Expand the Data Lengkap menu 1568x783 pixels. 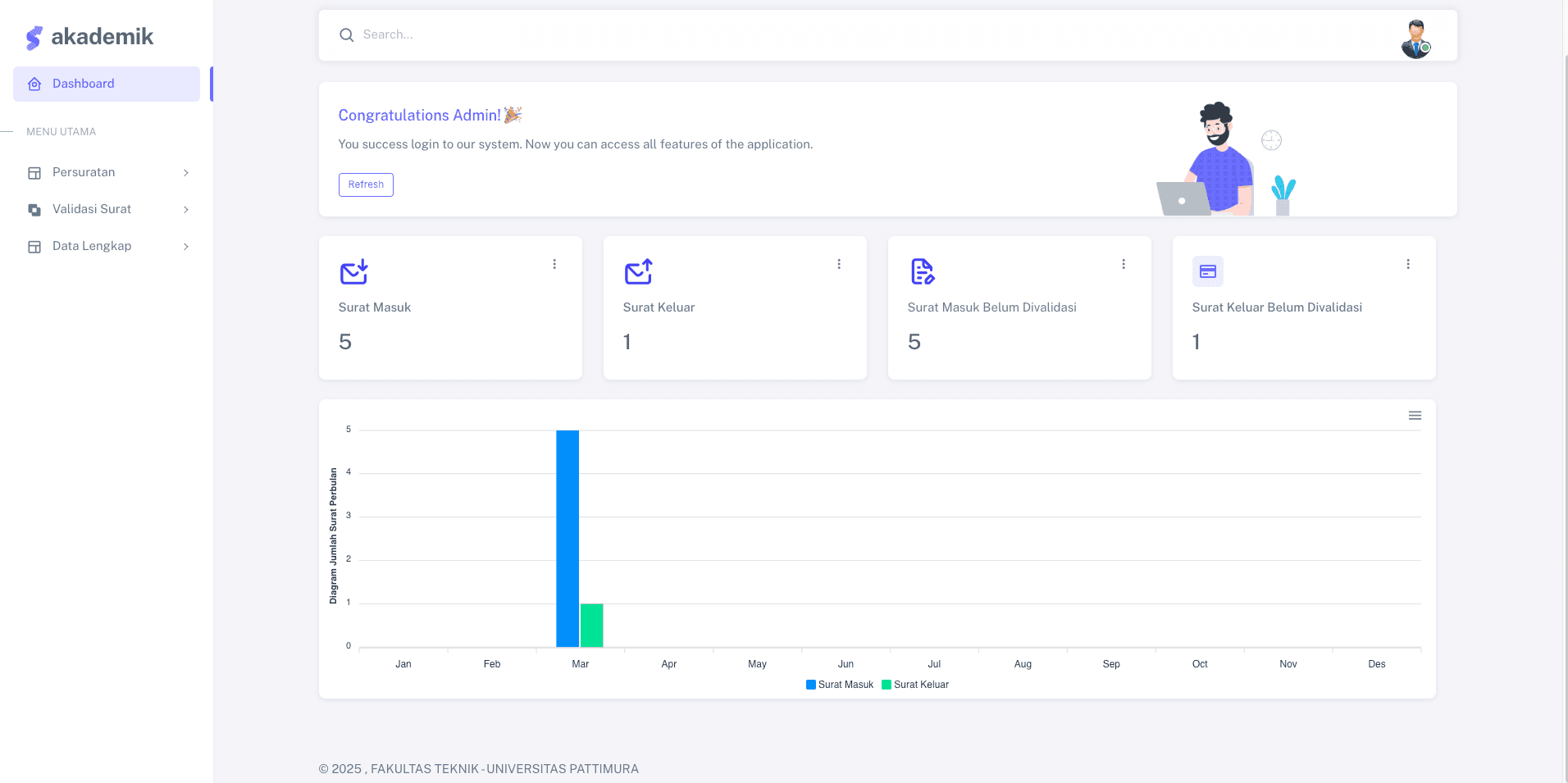(x=107, y=246)
